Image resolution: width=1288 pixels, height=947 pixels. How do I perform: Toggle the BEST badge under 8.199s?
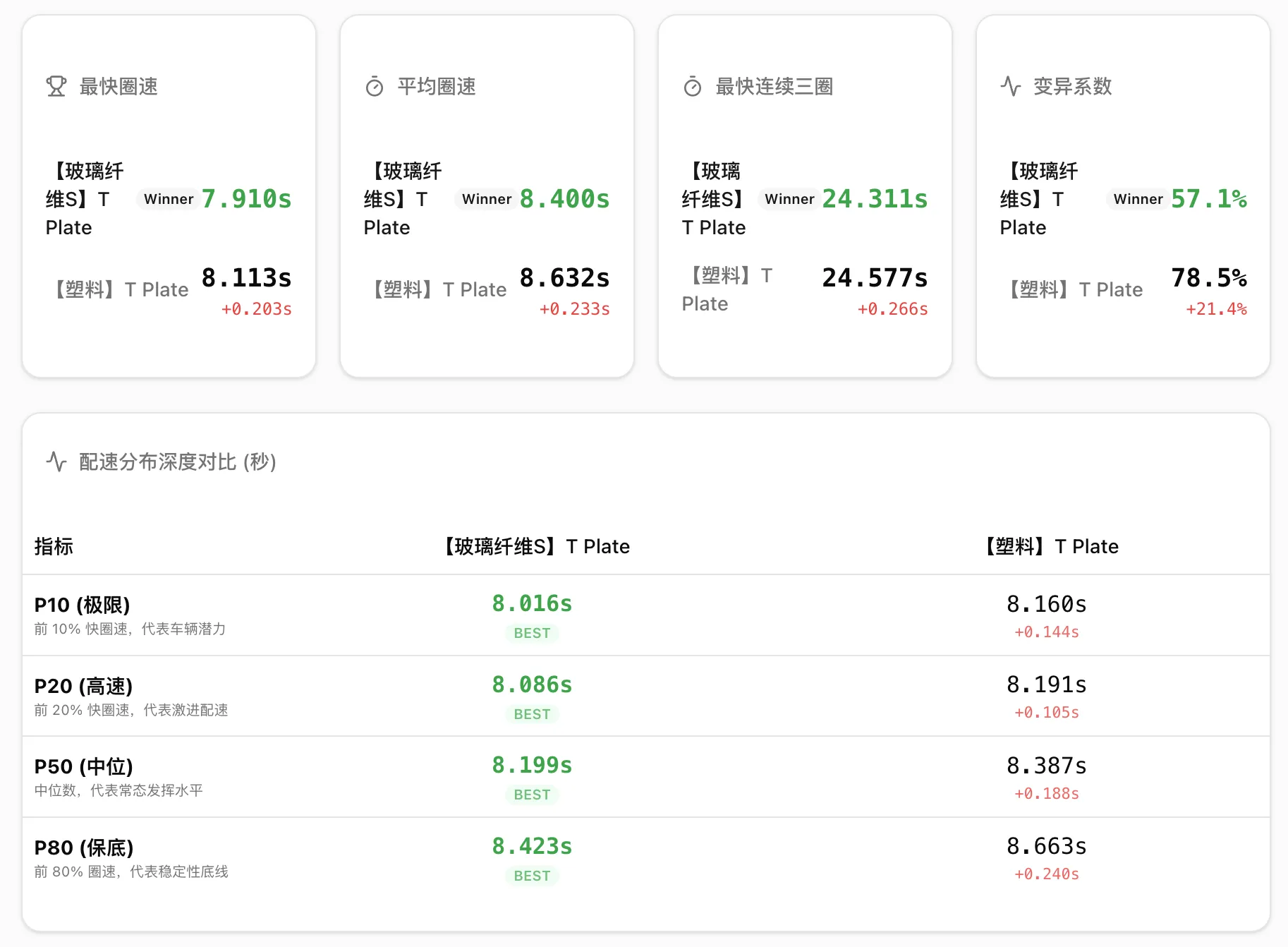pyautogui.click(x=531, y=795)
